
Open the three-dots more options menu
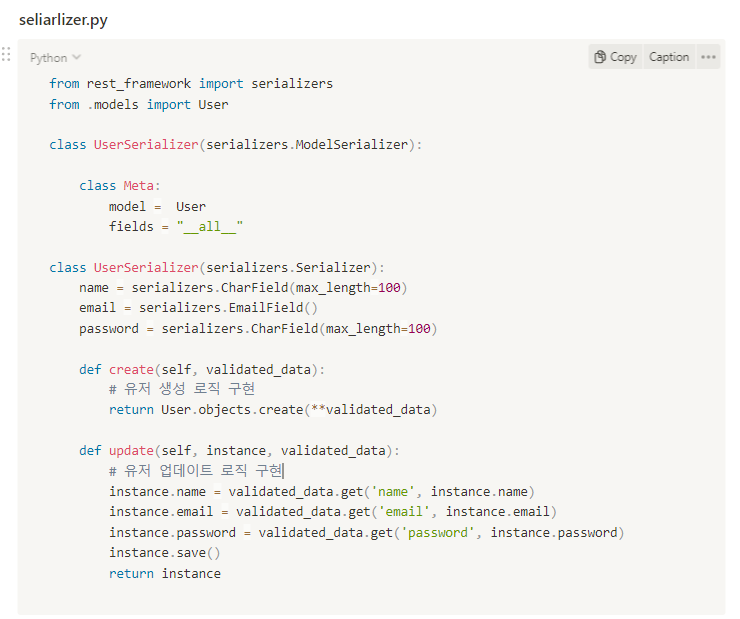click(x=708, y=57)
